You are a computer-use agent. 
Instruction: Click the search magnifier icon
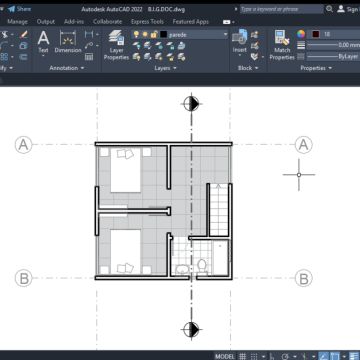(x=329, y=9)
